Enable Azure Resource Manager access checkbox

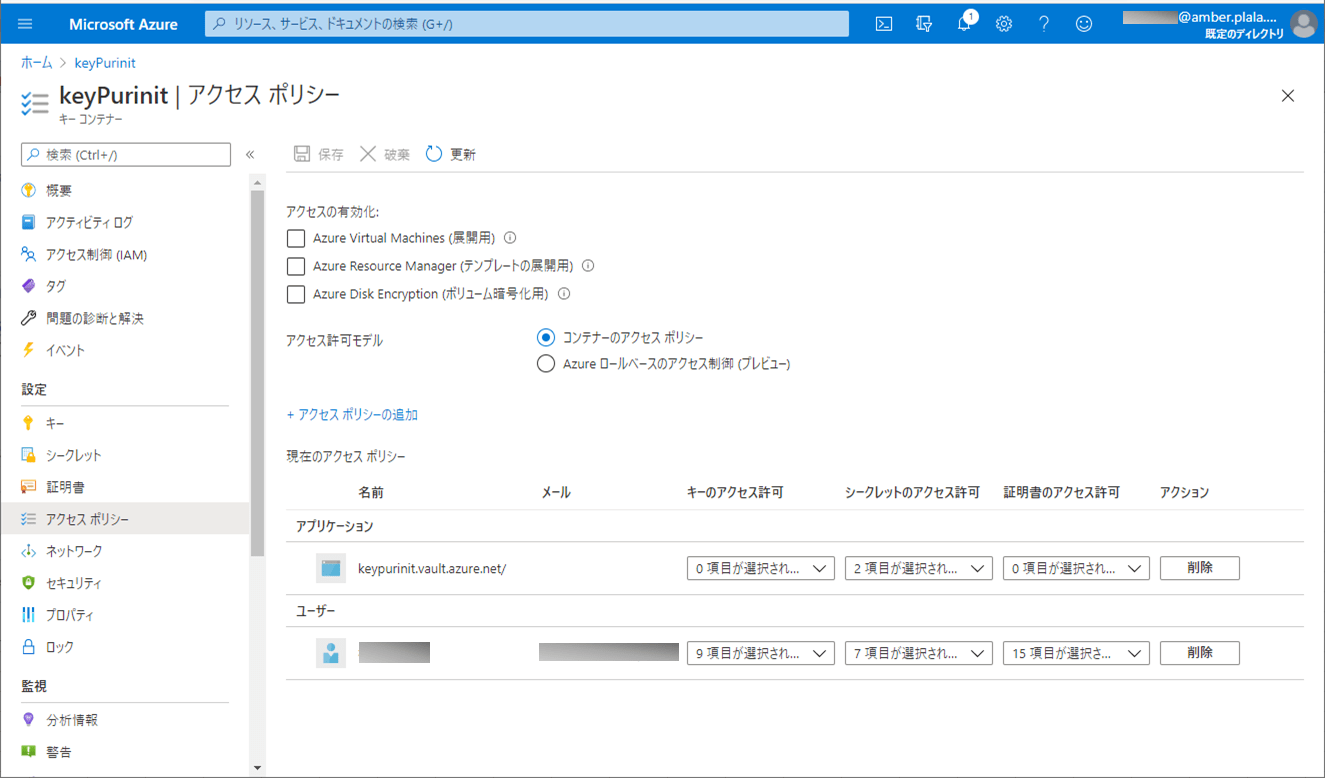[x=295, y=266]
